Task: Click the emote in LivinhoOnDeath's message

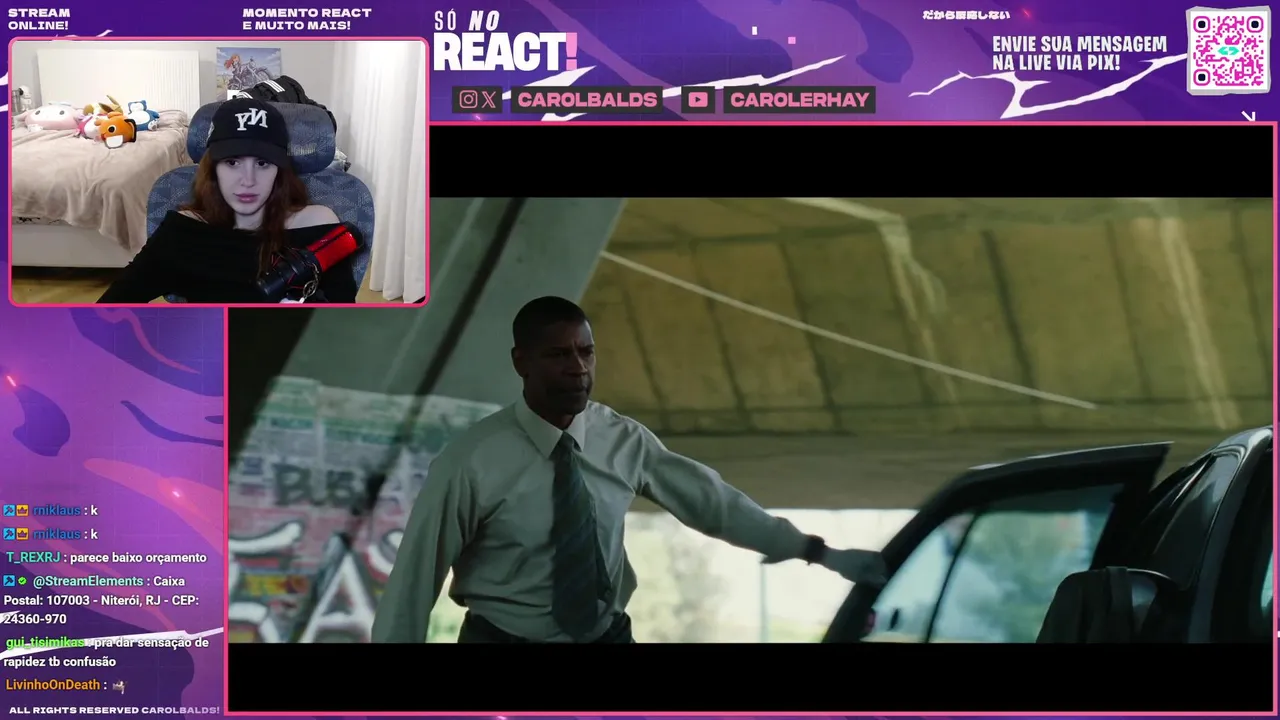Action: coord(119,686)
